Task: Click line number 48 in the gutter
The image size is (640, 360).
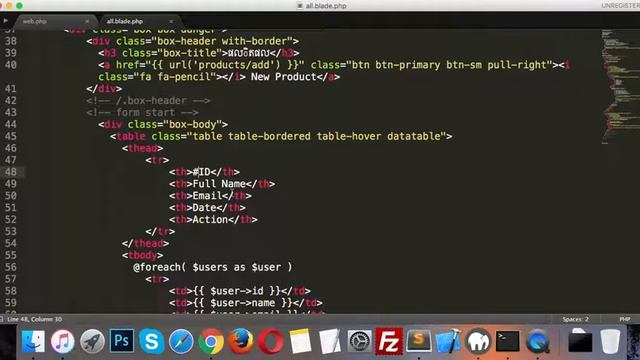Action: tap(11, 172)
